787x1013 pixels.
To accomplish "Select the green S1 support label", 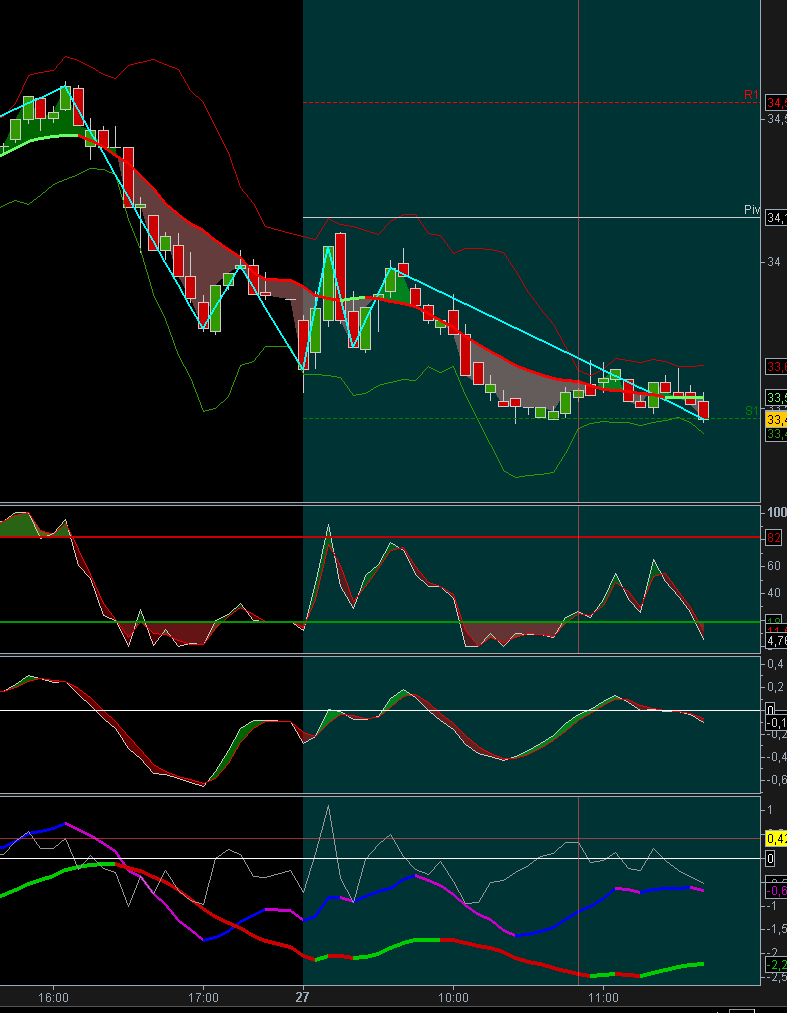I will point(751,411).
